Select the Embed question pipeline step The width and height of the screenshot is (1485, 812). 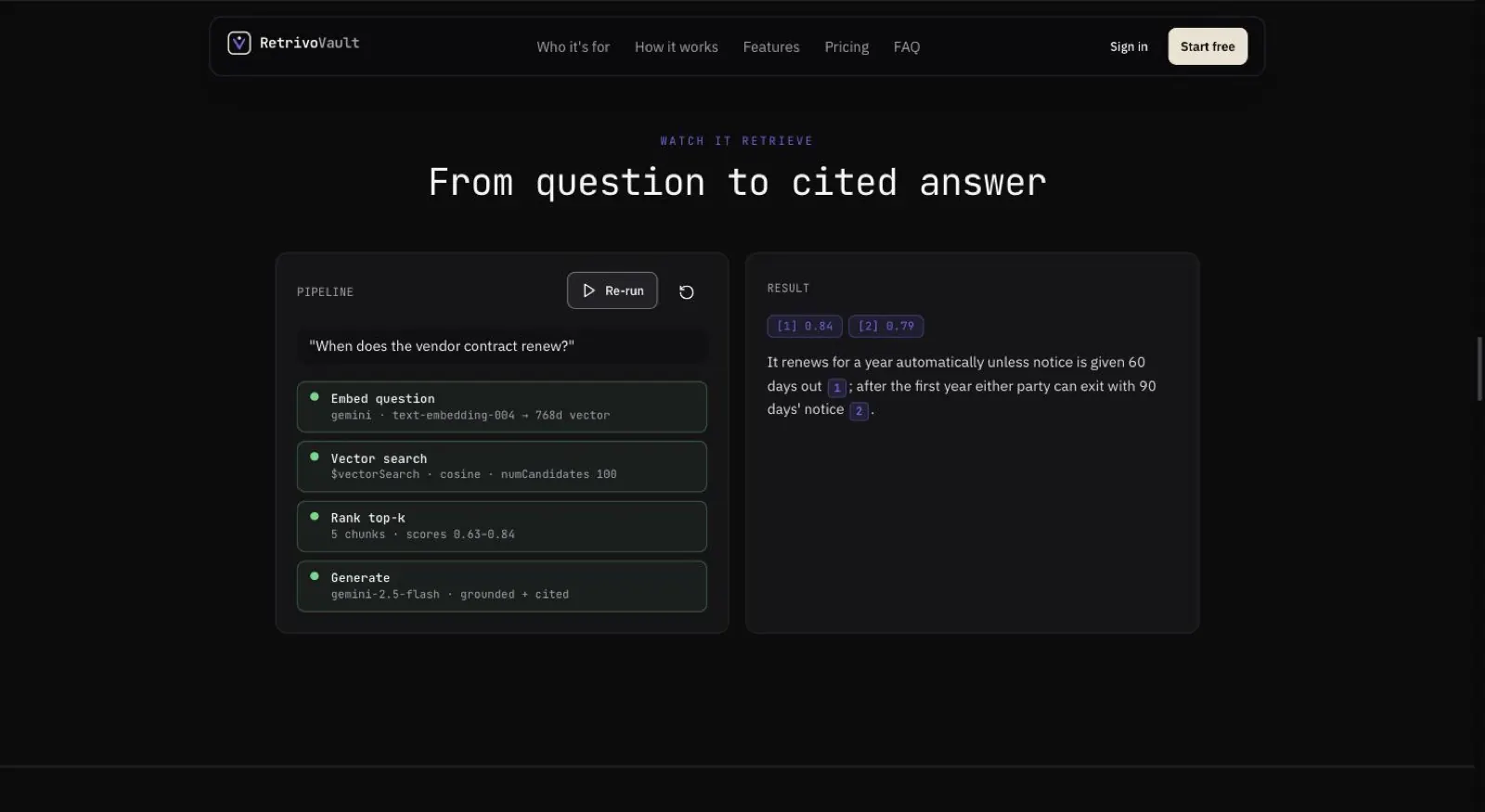[502, 406]
